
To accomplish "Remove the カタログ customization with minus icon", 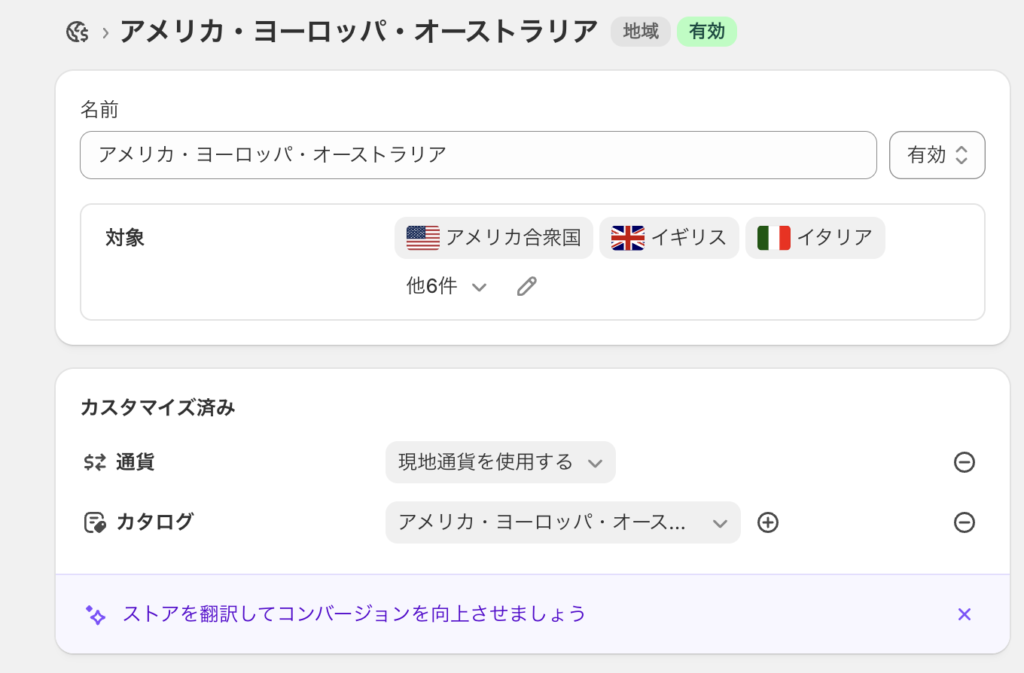I will click(964, 522).
